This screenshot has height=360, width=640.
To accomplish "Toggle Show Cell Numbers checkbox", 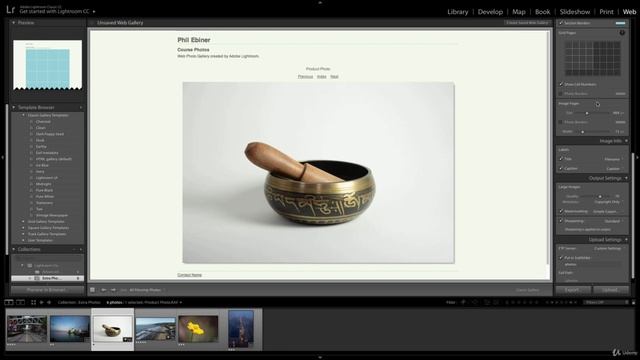I will pyautogui.click(x=561, y=84).
